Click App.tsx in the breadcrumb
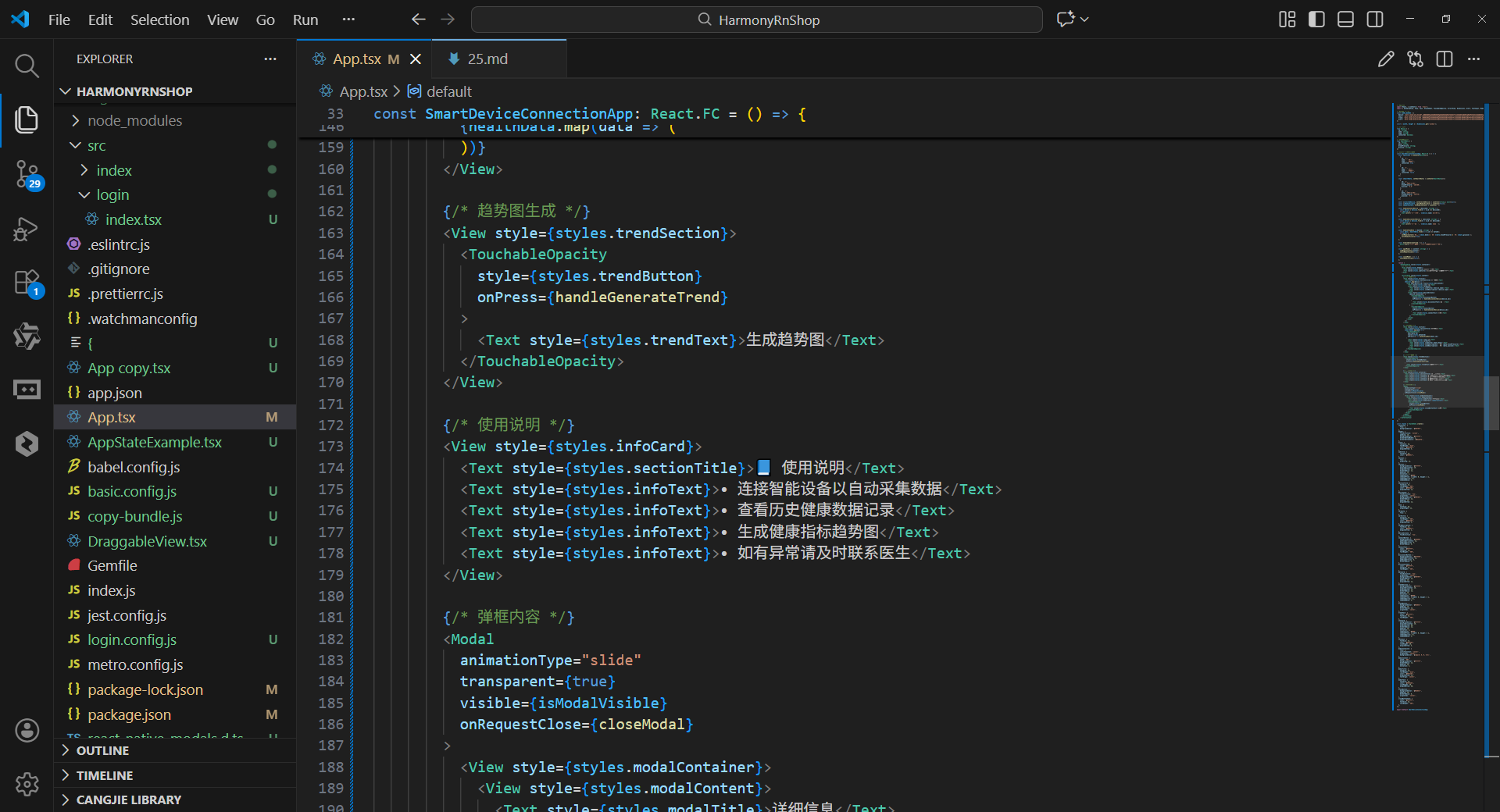This screenshot has width=1500, height=812. tap(363, 91)
